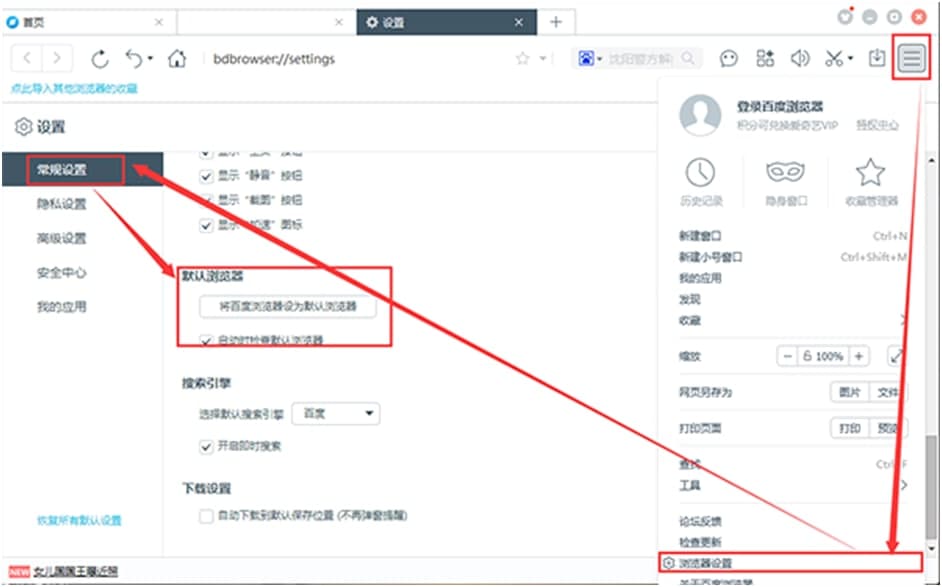
Task: Click the magnifier search icon in toolbar
Action: point(688,58)
